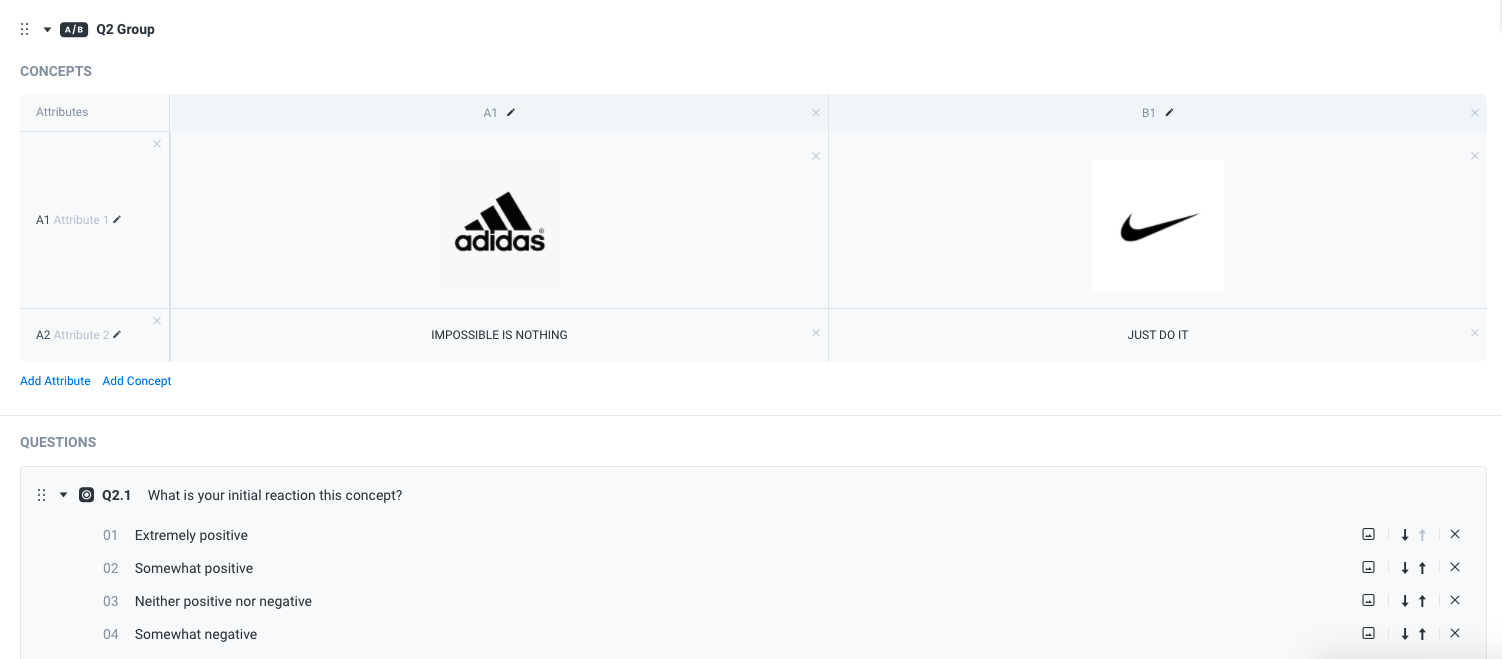Click the A/B badge icon beside Q2 Group
Viewport: 1502px width, 659px height.
point(74,29)
